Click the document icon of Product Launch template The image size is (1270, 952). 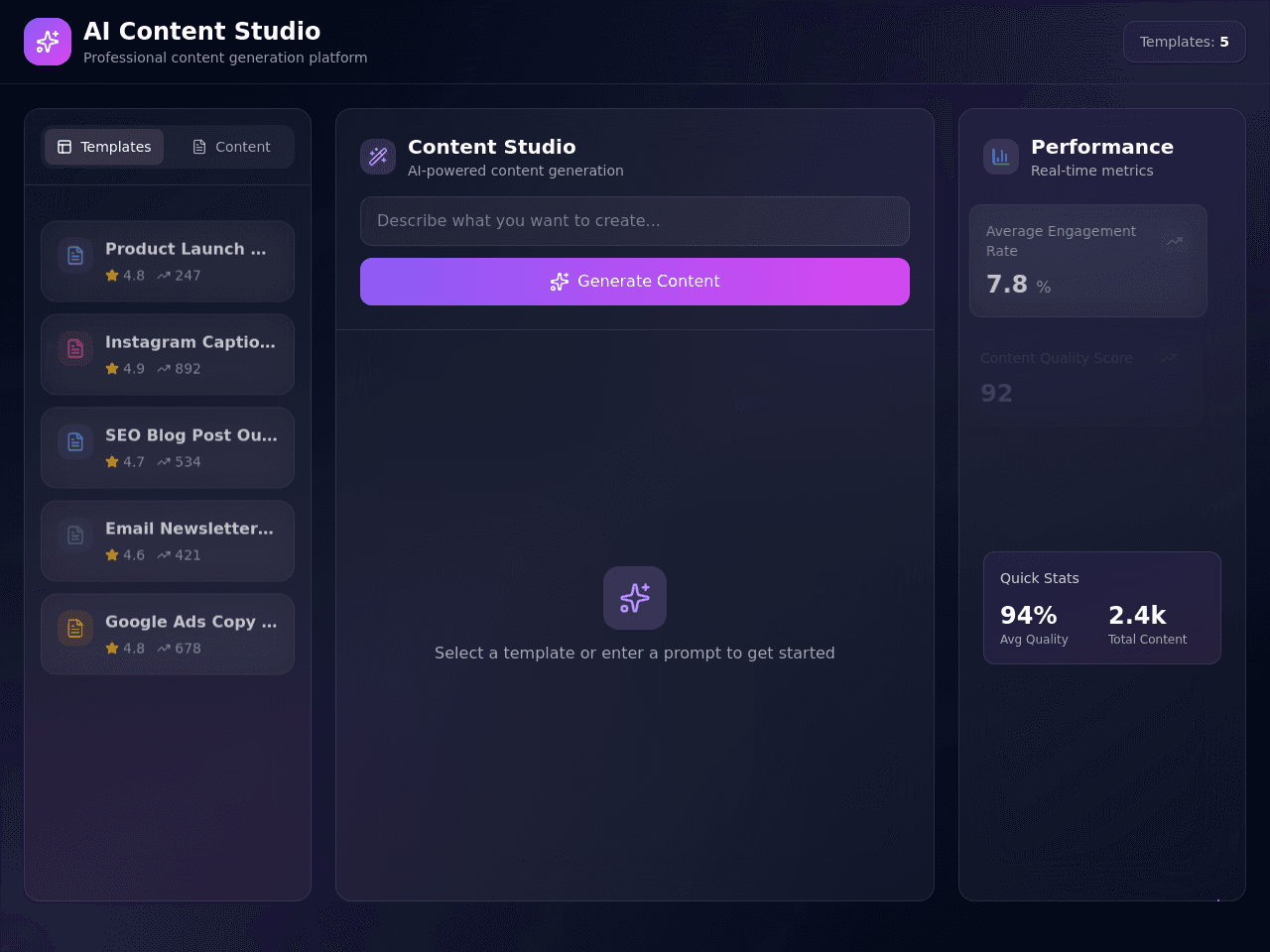(x=75, y=256)
